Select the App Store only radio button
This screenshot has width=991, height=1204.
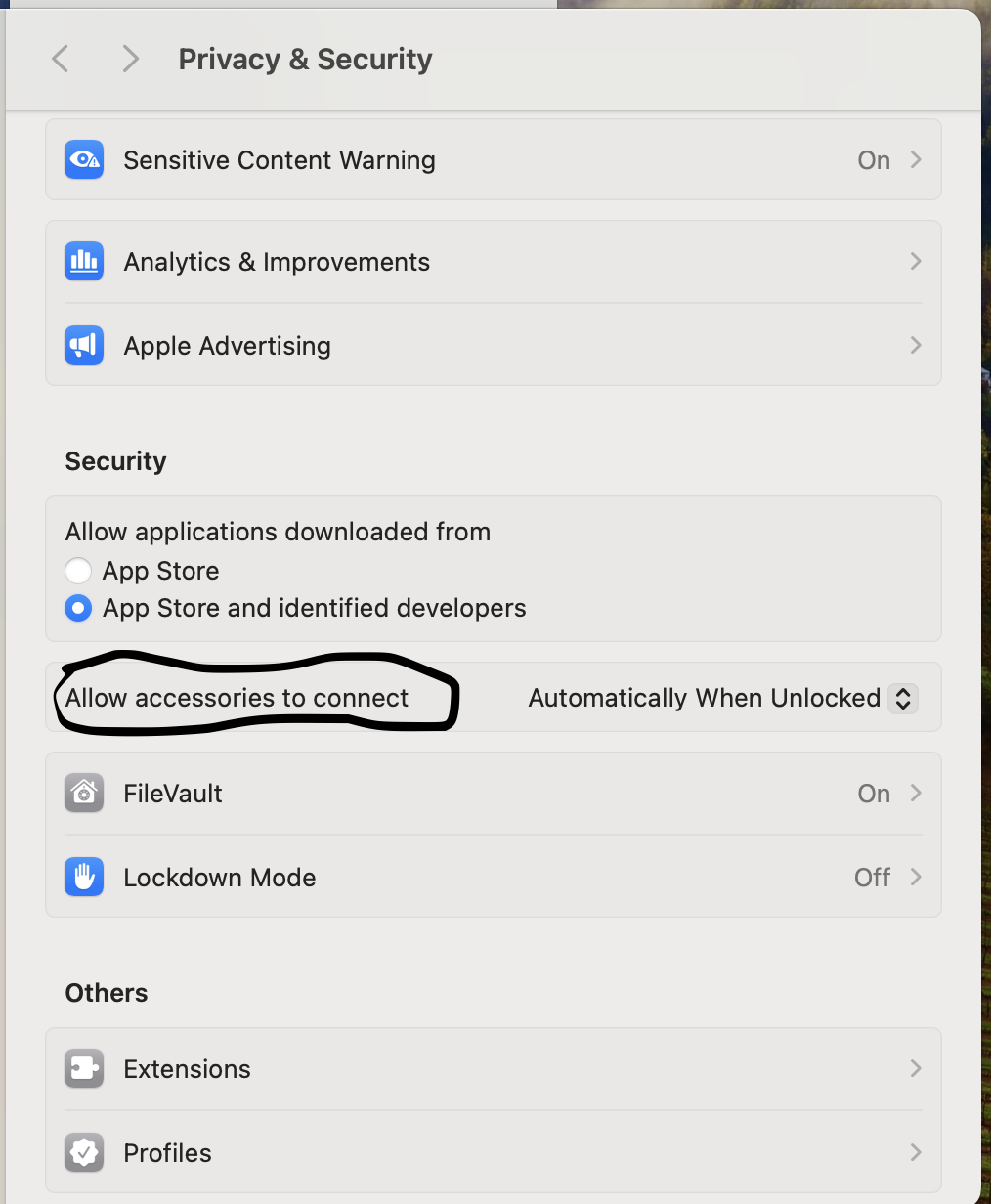point(78,571)
